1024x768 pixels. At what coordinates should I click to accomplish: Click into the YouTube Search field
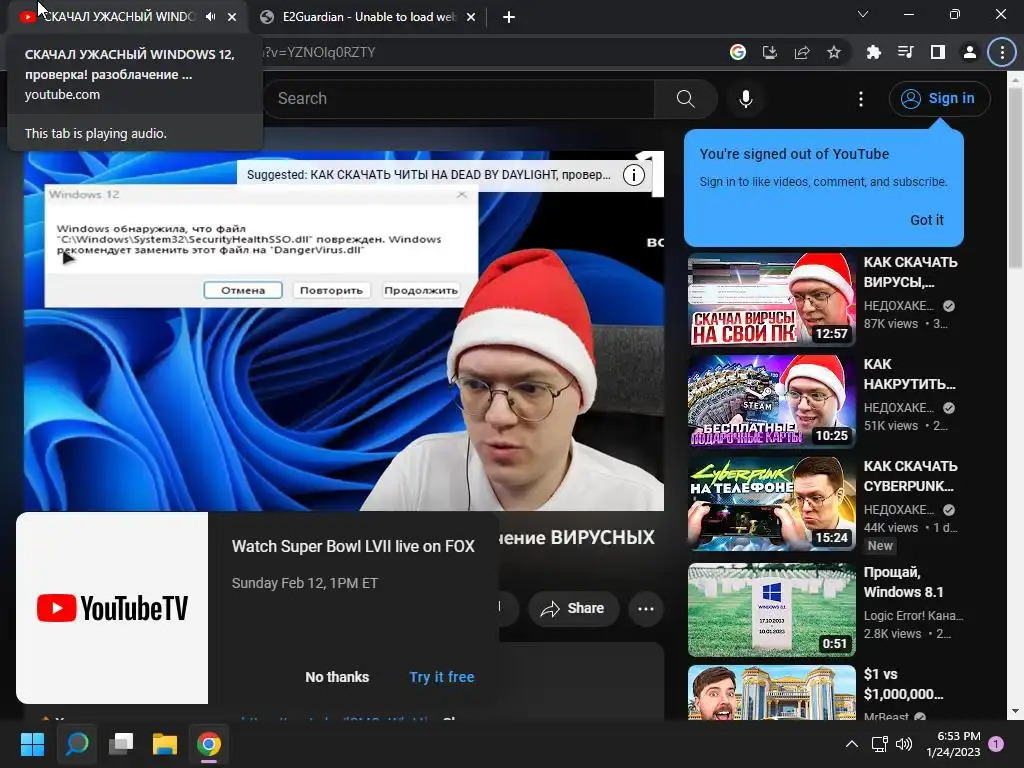pos(458,99)
